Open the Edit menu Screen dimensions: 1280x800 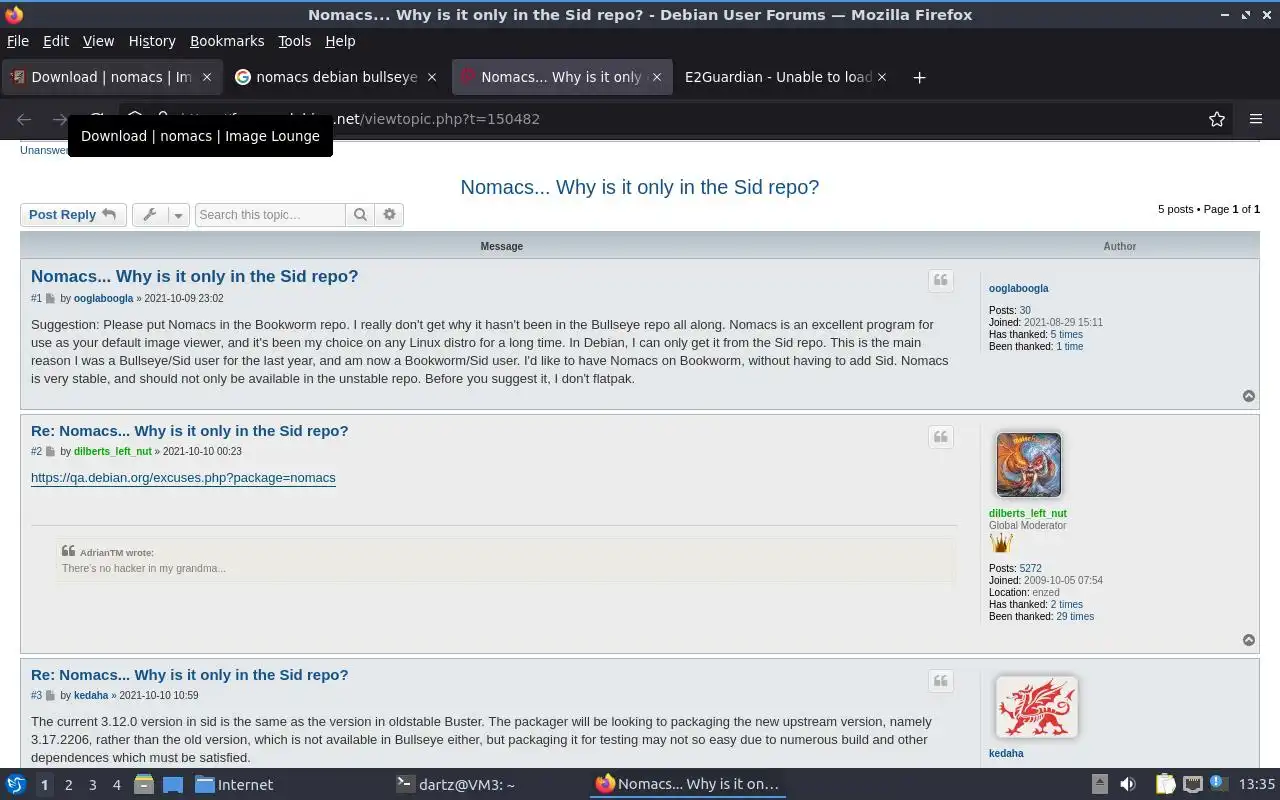click(56, 41)
